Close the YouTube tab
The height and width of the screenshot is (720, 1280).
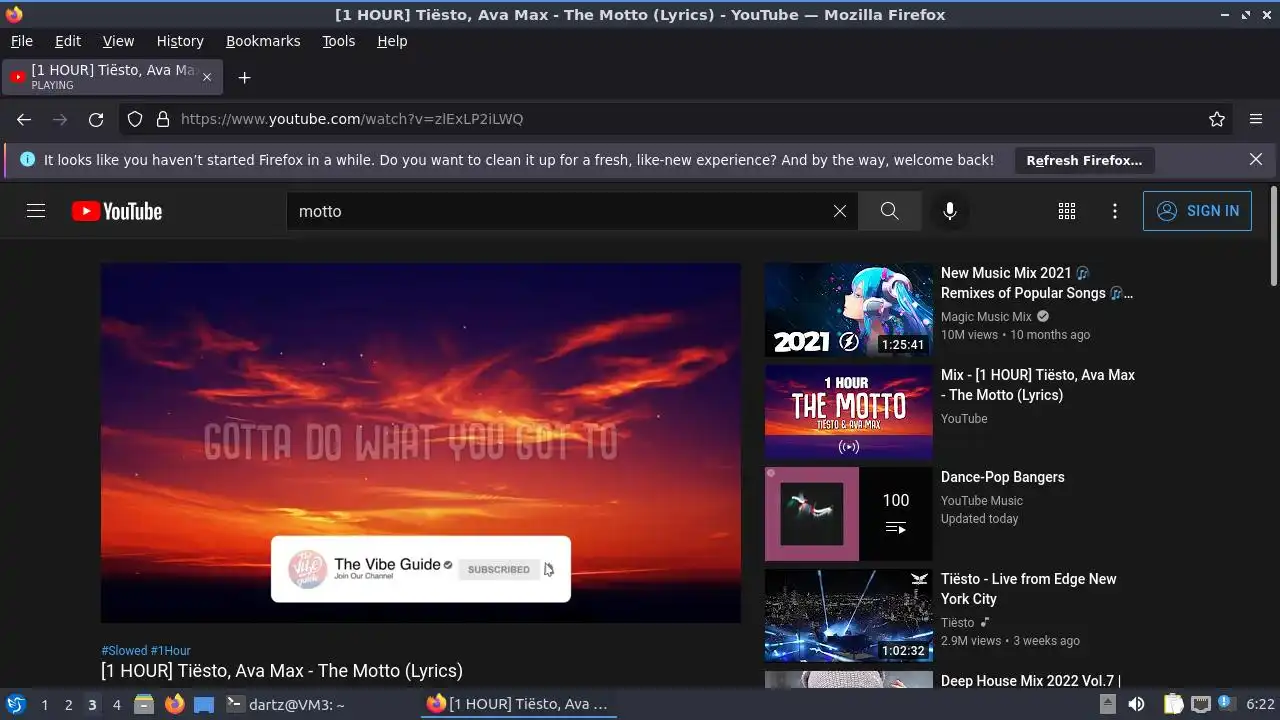click(207, 77)
